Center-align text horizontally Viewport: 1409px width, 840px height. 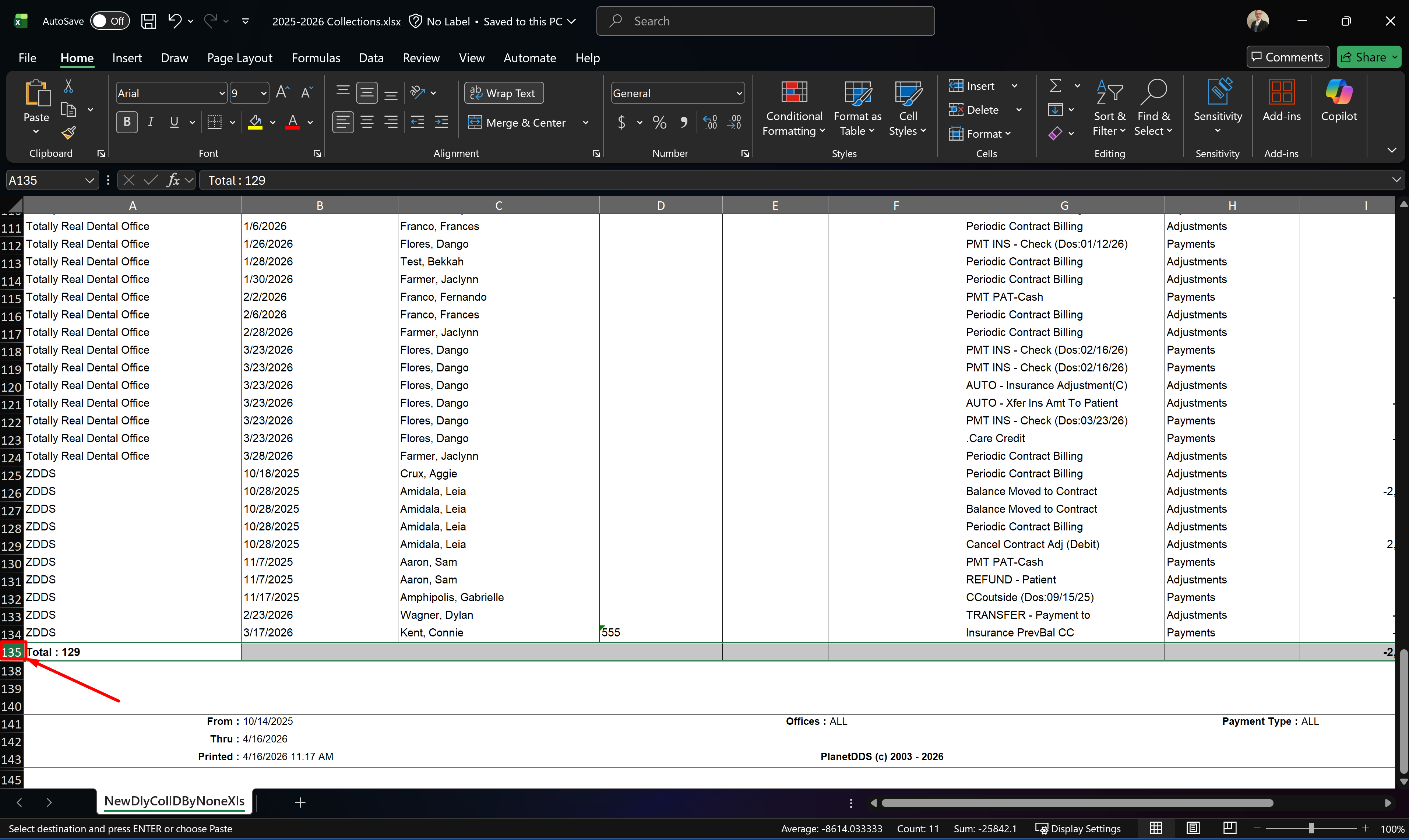(367, 122)
